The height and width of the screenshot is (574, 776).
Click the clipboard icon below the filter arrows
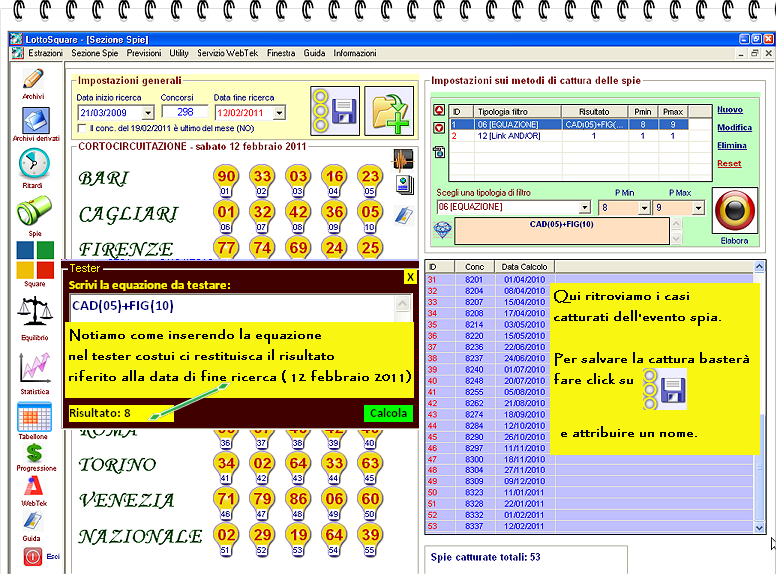click(x=439, y=152)
